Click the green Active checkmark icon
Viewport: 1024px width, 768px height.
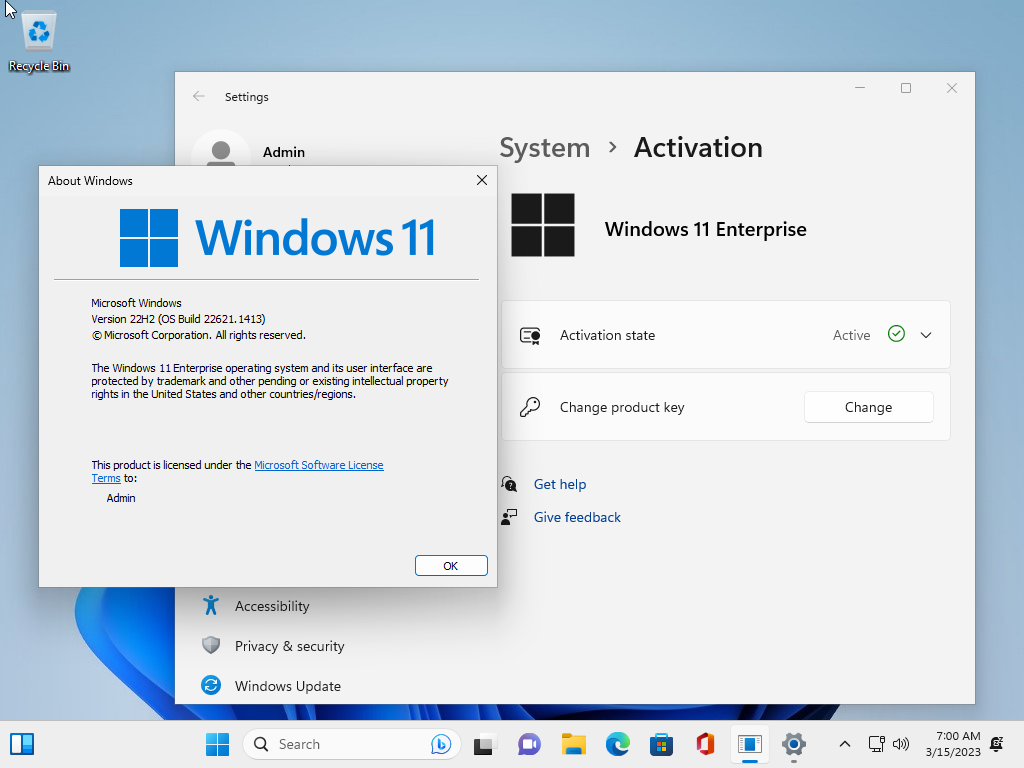[896, 334]
